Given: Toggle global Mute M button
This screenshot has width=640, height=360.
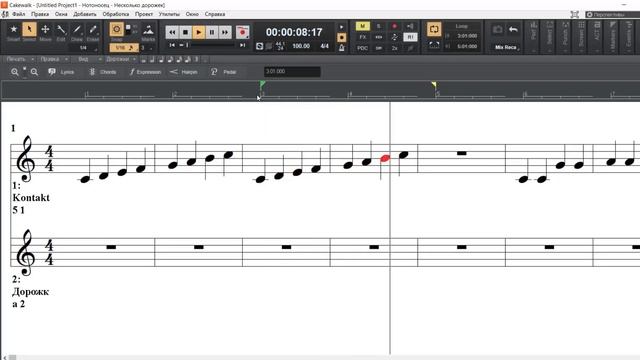Looking at the screenshot, I should pyautogui.click(x=362, y=26).
